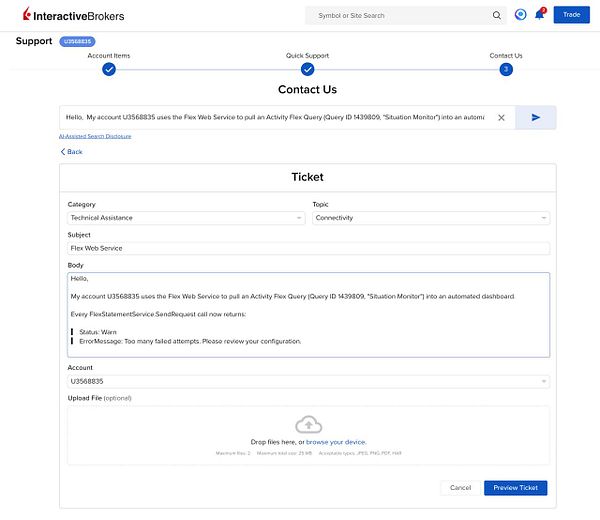Click into the ticket Body text area

(308, 315)
